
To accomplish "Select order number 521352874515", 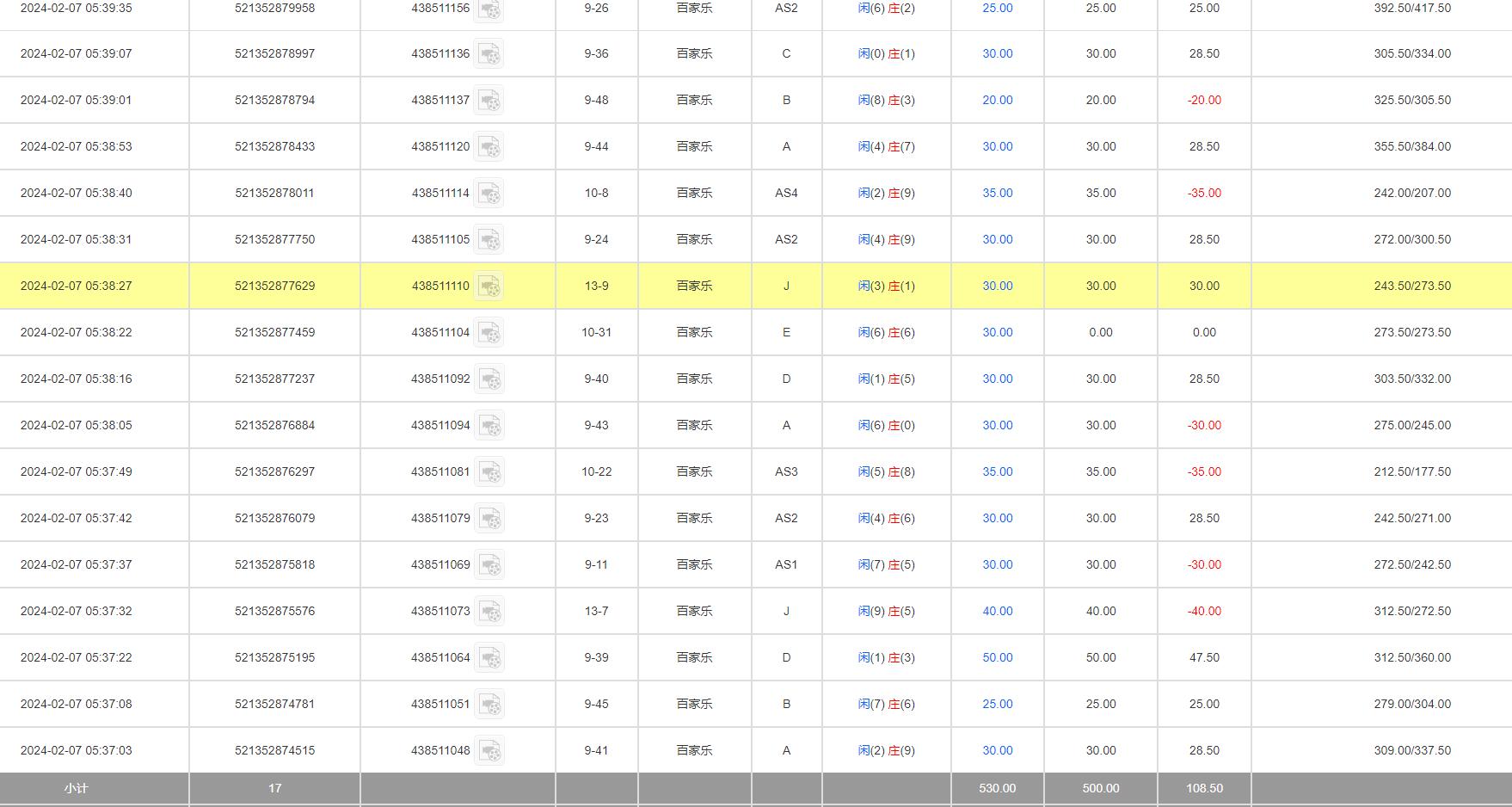I will (x=274, y=750).
